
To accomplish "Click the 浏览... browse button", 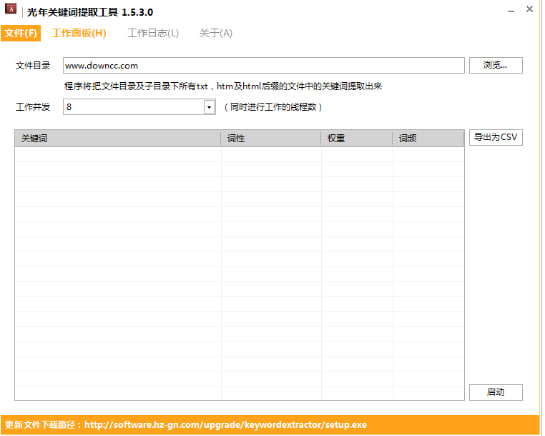I will (x=496, y=65).
